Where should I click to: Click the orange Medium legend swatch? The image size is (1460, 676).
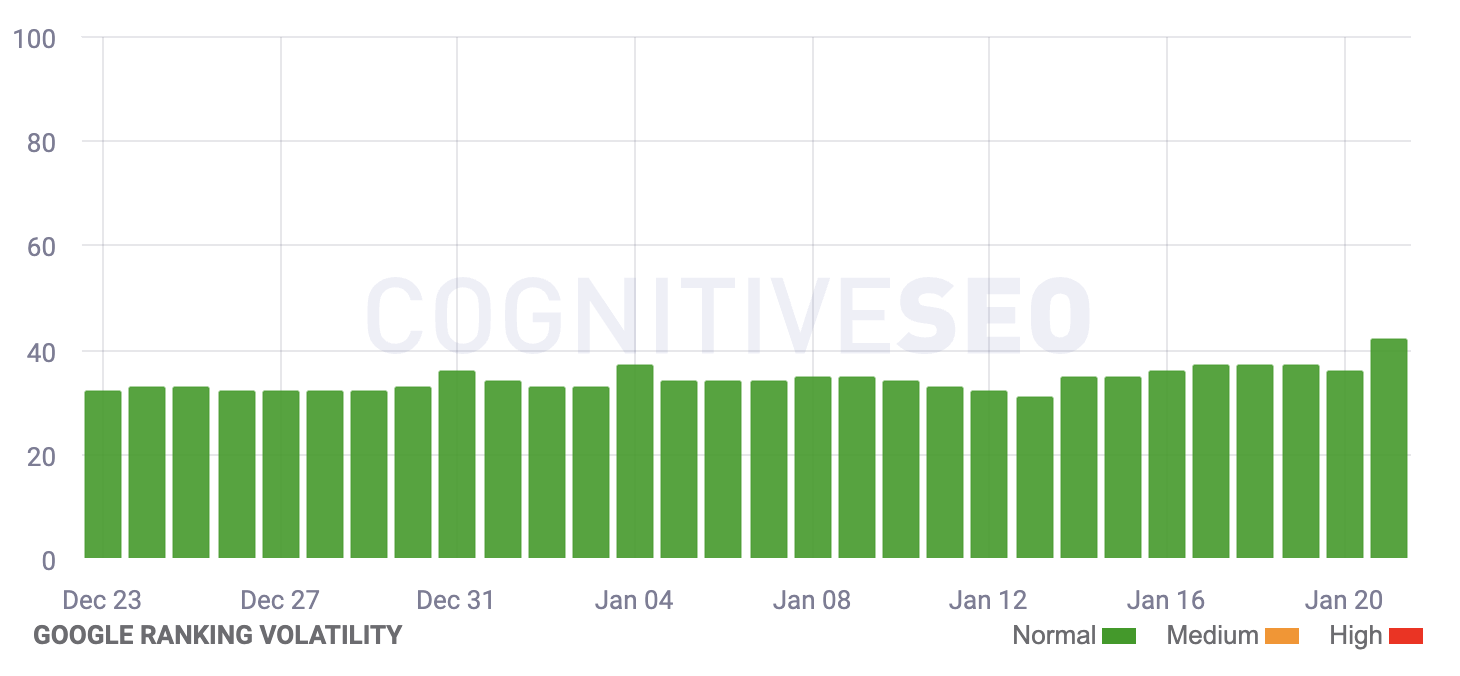[x=1282, y=636]
